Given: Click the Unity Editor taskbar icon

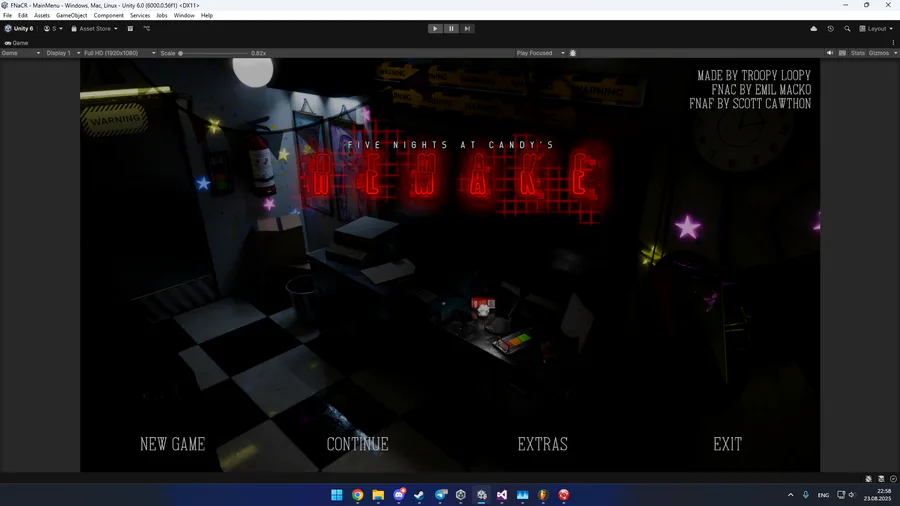Looking at the screenshot, I should coord(482,495).
